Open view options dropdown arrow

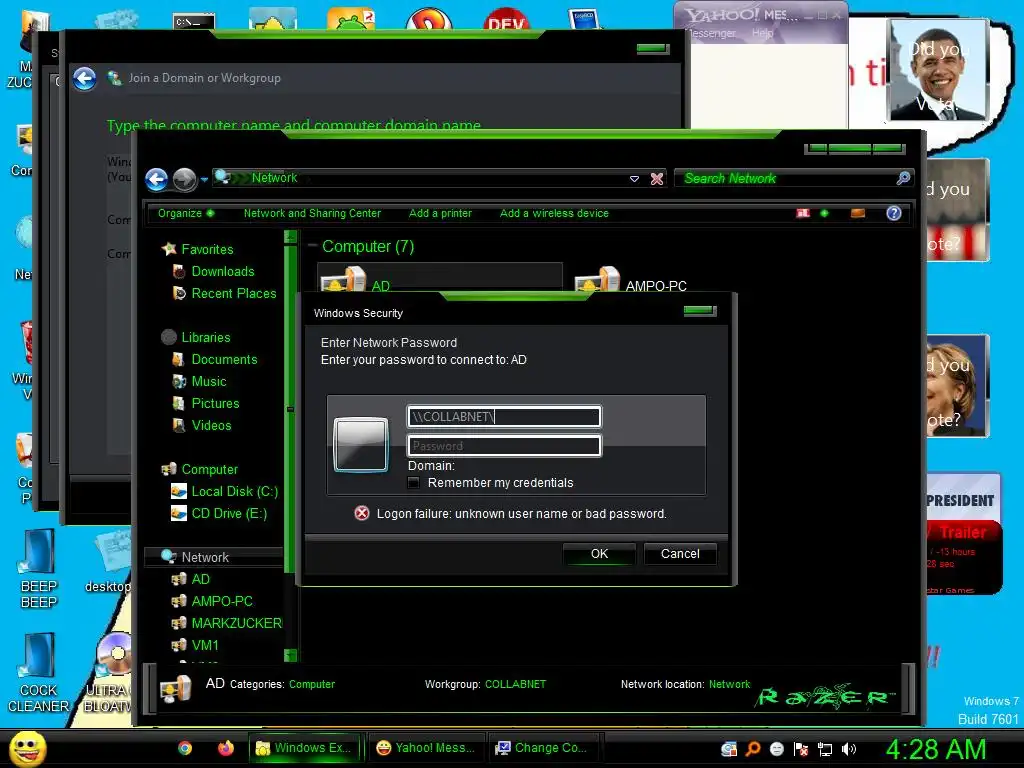coord(824,213)
